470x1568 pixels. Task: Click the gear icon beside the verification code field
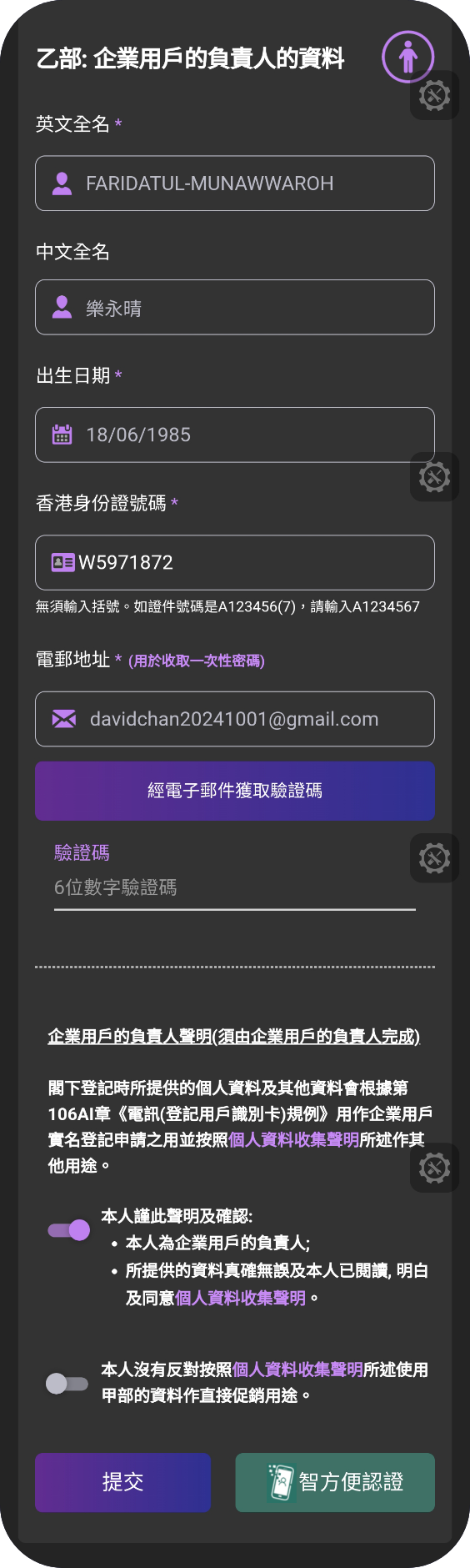click(434, 857)
